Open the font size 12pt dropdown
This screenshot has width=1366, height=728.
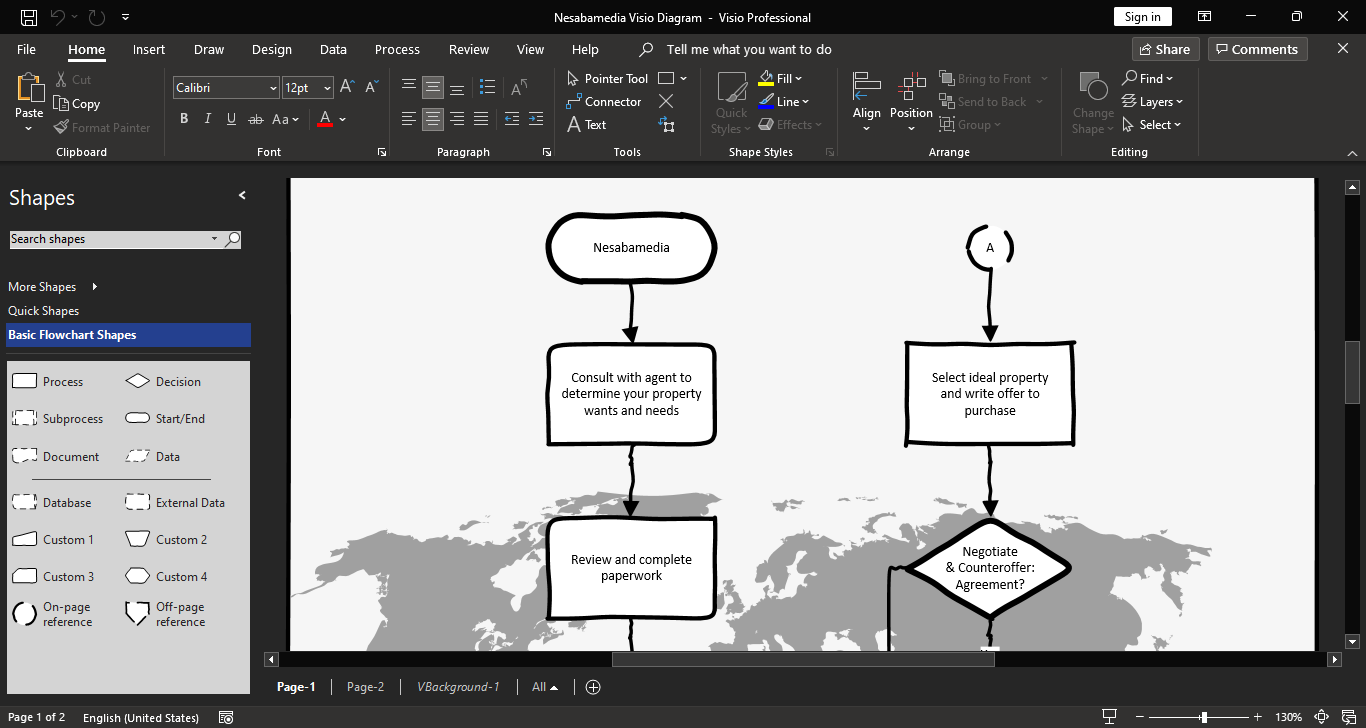point(327,88)
